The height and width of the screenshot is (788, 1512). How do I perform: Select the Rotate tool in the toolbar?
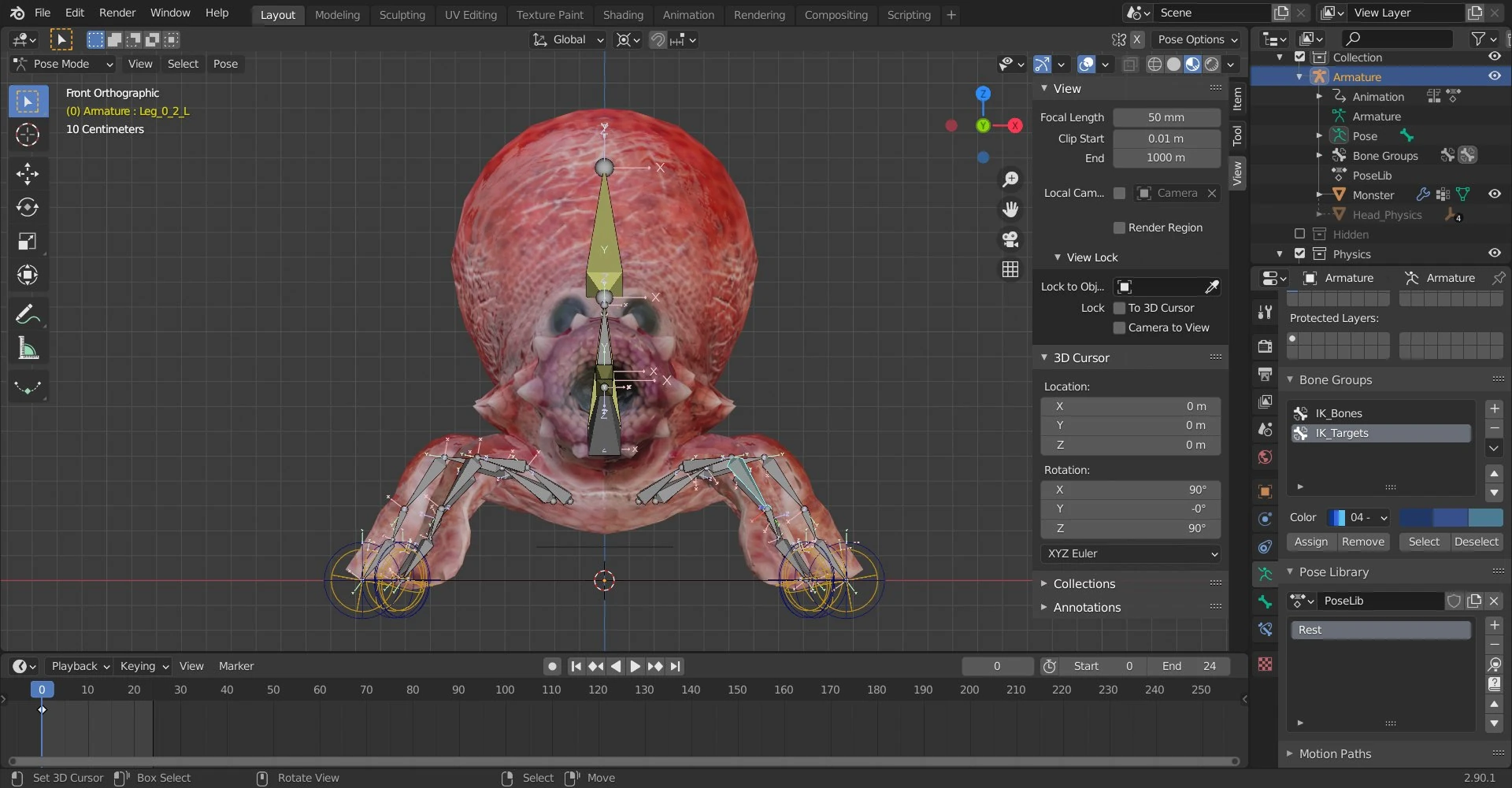tap(28, 208)
